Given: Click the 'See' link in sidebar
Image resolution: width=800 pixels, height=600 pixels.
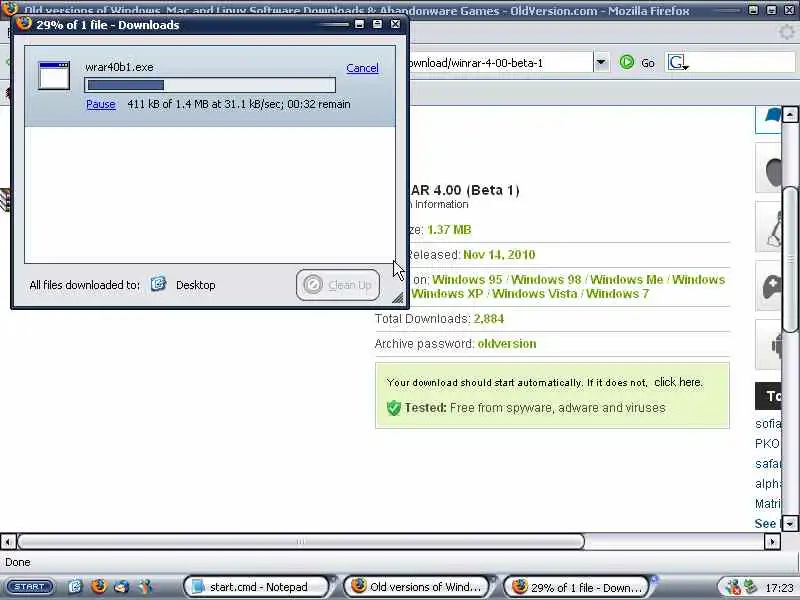Looking at the screenshot, I should click(x=765, y=523).
